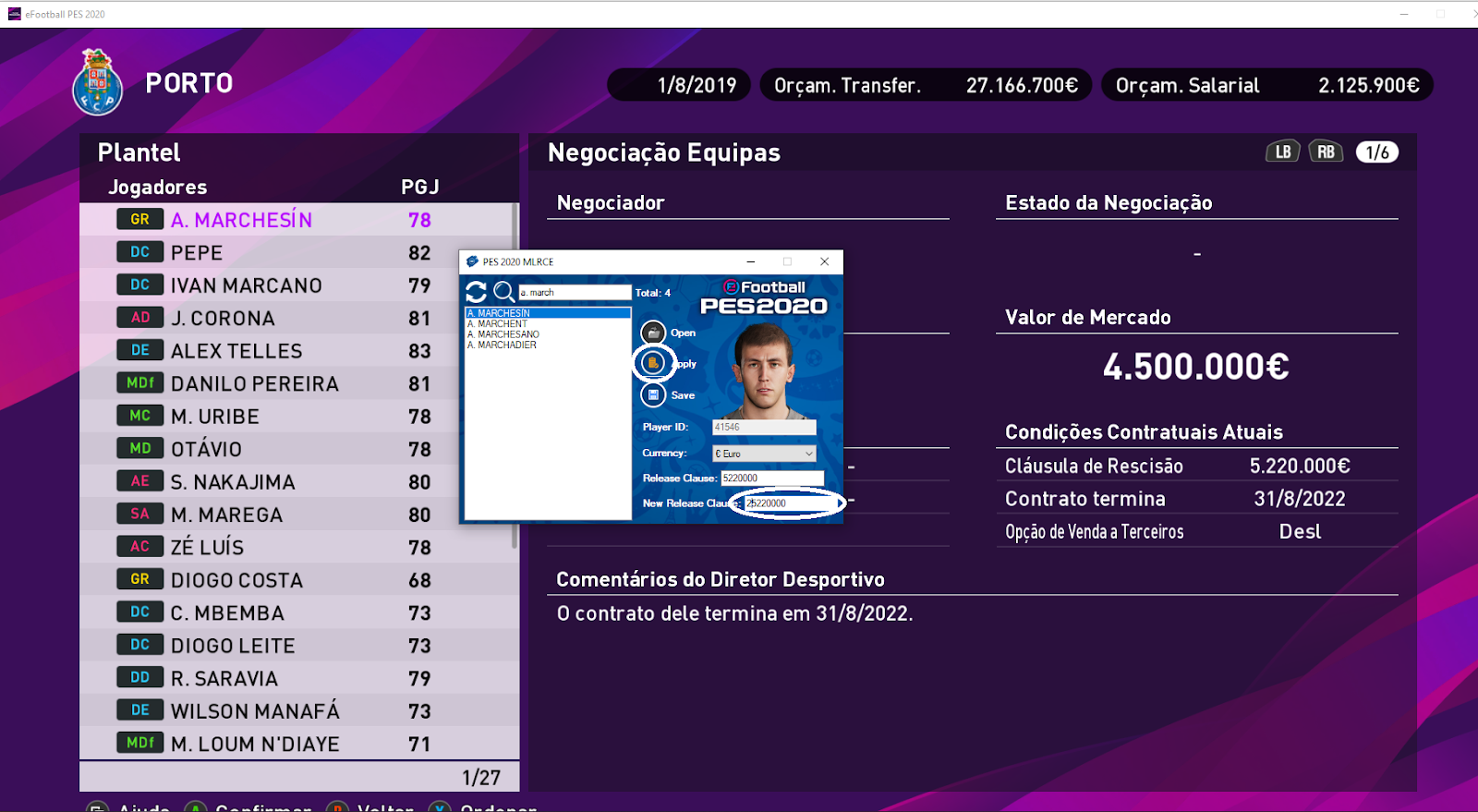This screenshot has width=1478, height=812.
Task: Click the Orçam. Transfer. budget value 27.166.700€
Action: tap(1022, 85)
